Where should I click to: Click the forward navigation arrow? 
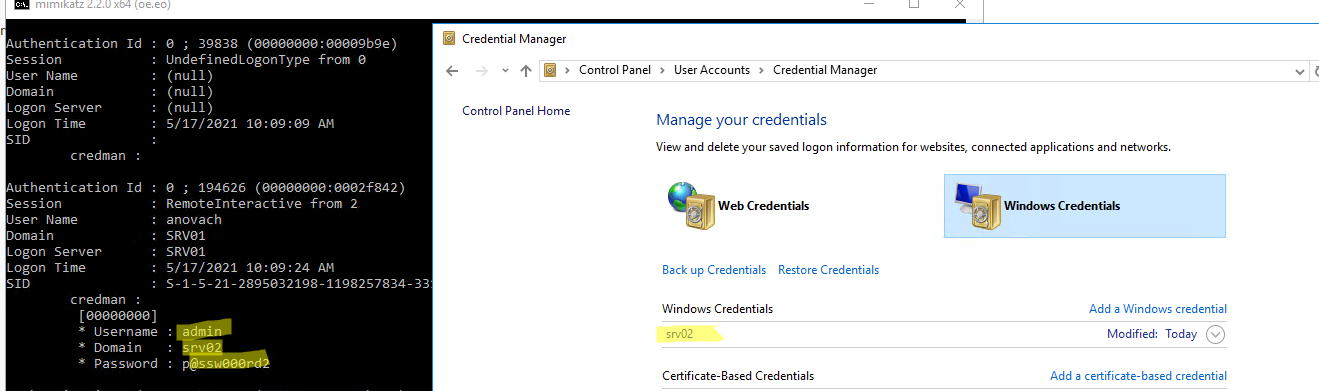[481, 70]
